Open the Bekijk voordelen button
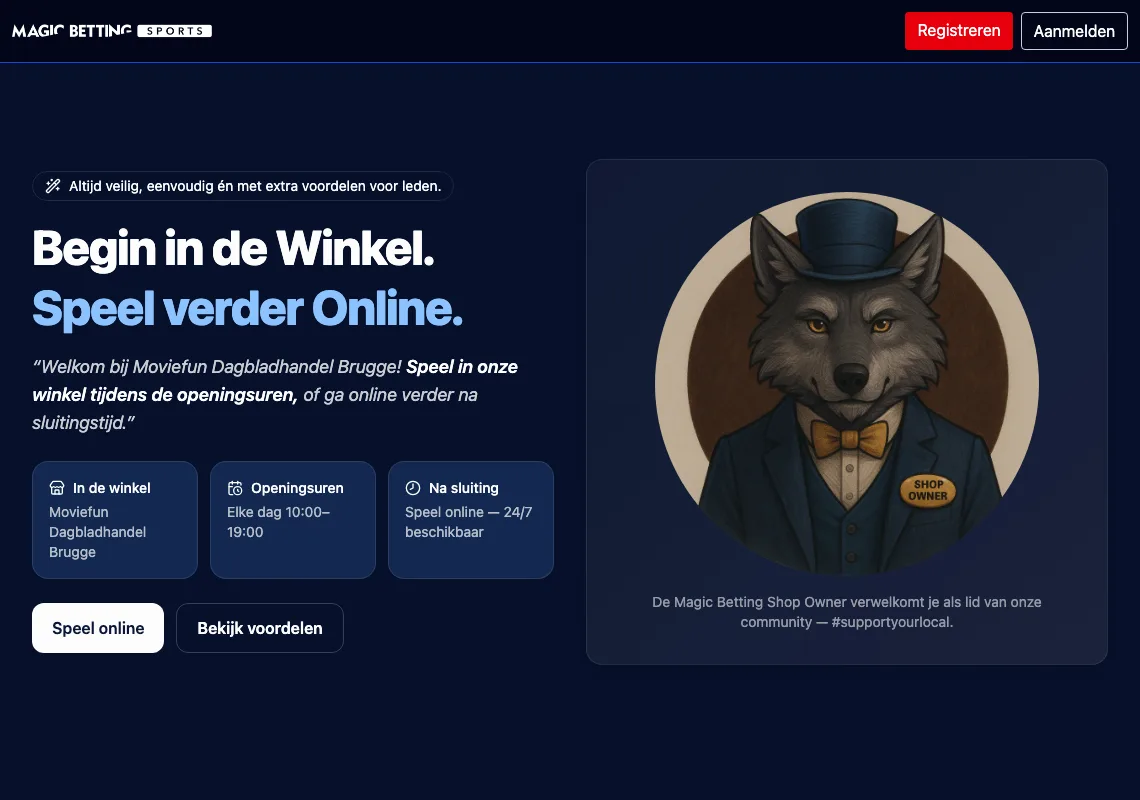1140x800 pixels. click(260, 628)
